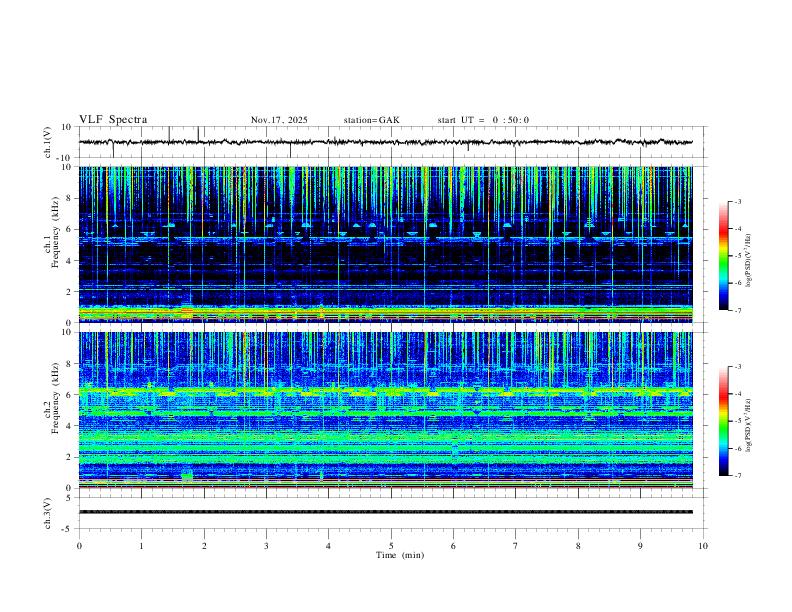Click the 'start UT = 0 :50: 0' text

pyautogui.click(x=483, y=120)
